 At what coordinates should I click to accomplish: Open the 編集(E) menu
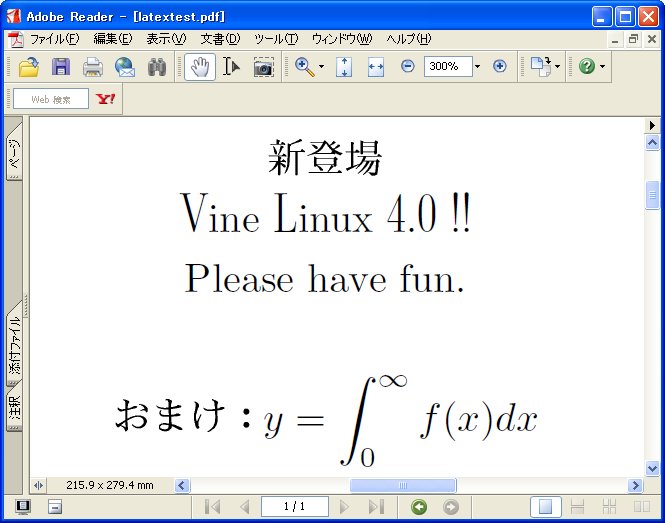(113, 39)
